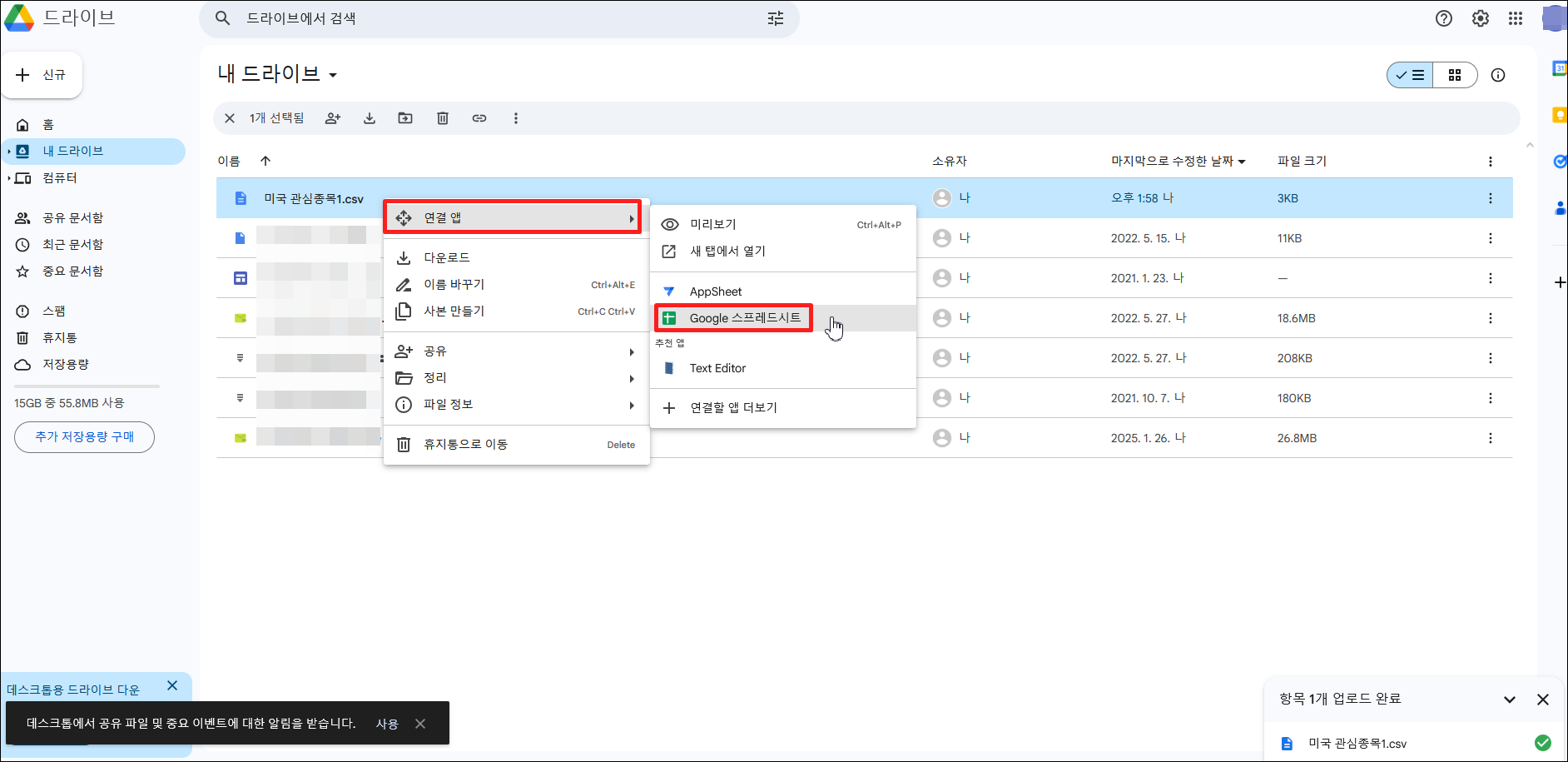1568x762 pixels.
Task: Open file with Text Editor
Action: 782,368
